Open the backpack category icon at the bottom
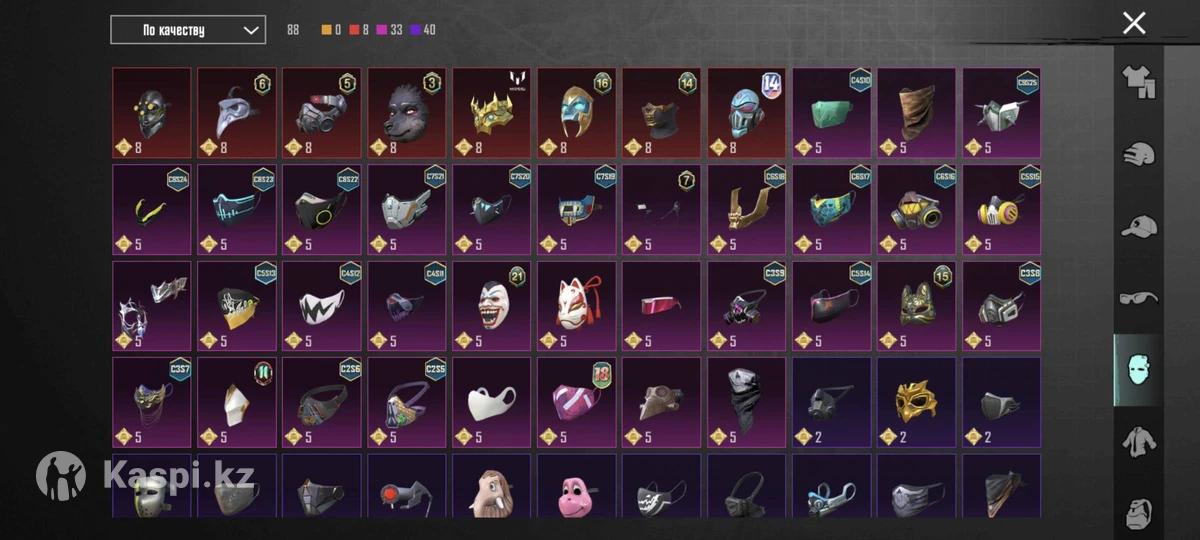 (1138, 511)
